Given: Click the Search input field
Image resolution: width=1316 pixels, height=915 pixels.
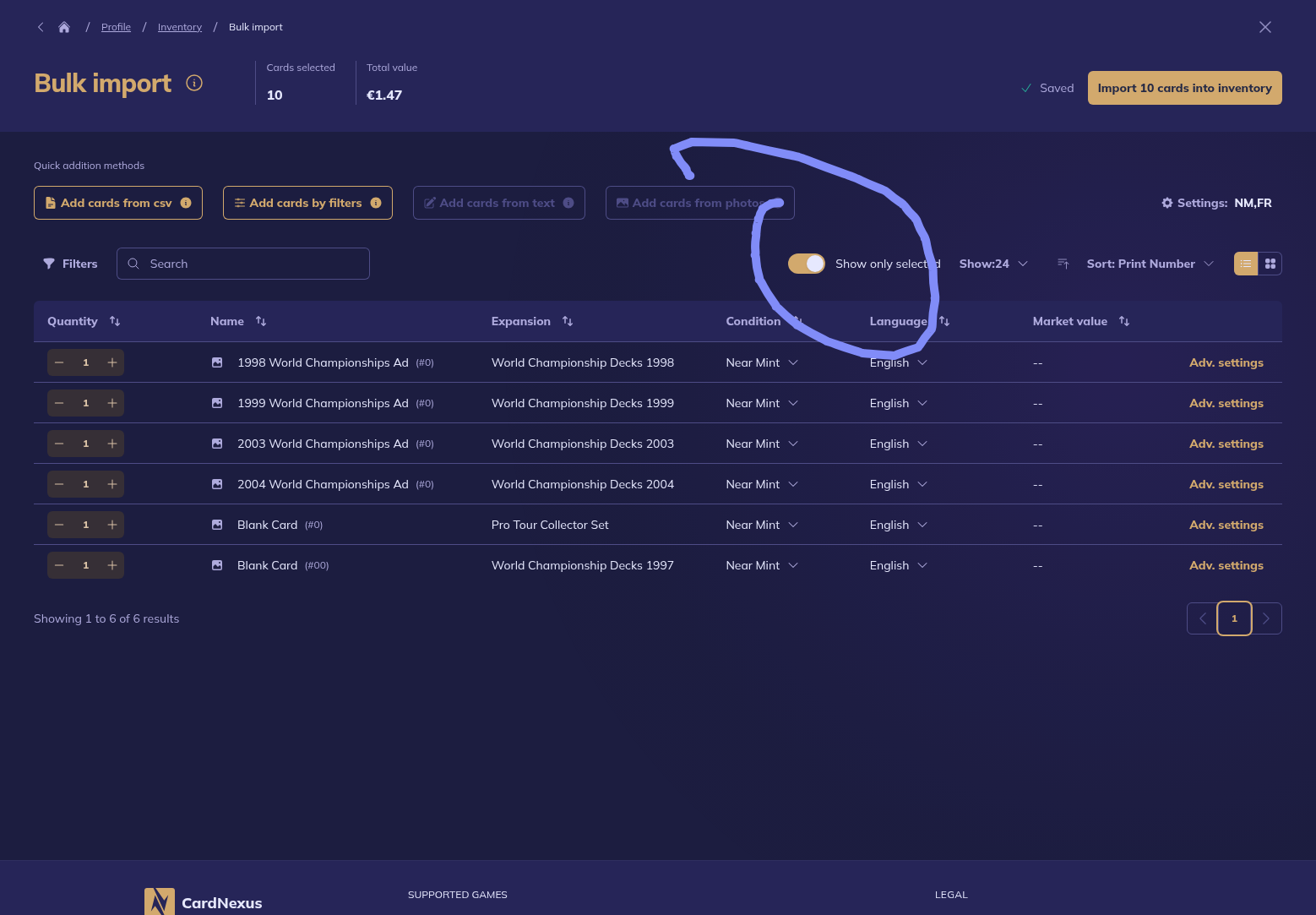Looking at the screenshot, I should (x=243, y=264).
